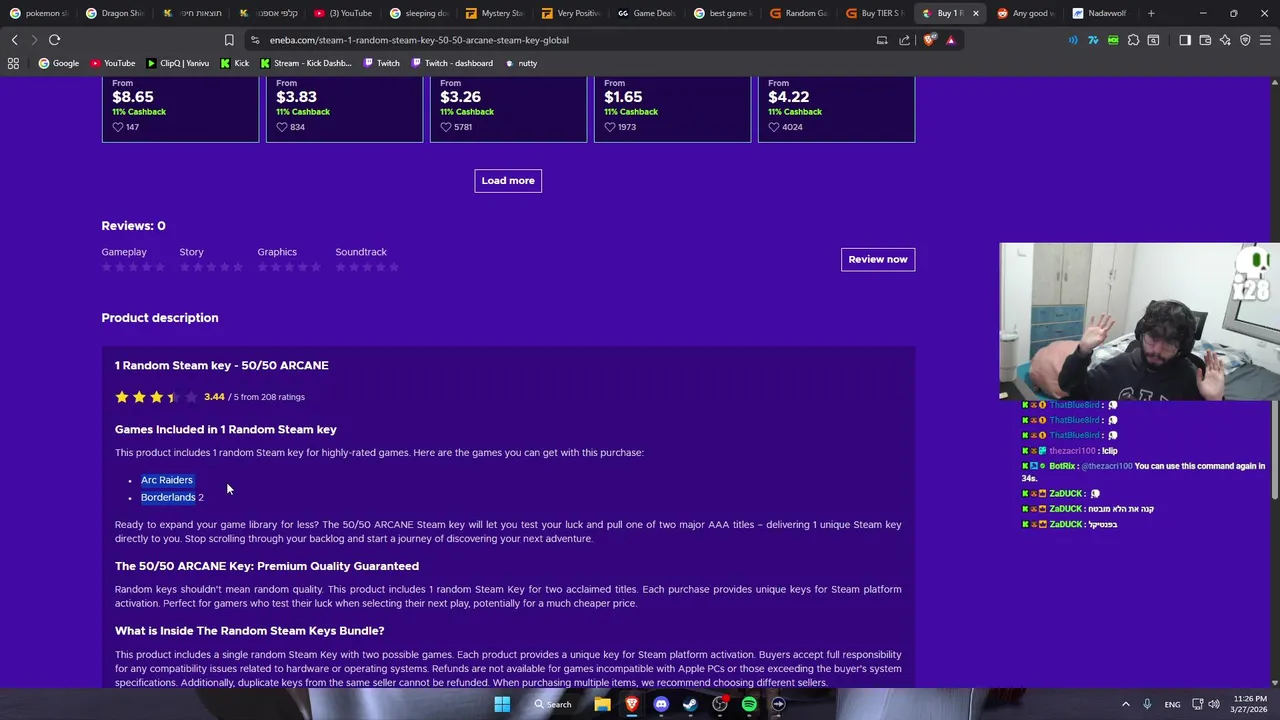1280x720 pixels.
Task: Bookmark this page with the bookmark icon
Action: coord(229,40)
